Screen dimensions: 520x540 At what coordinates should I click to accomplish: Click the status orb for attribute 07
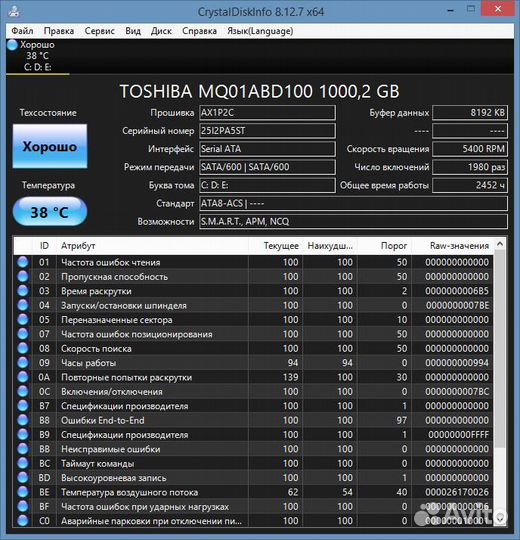(23, 334)
